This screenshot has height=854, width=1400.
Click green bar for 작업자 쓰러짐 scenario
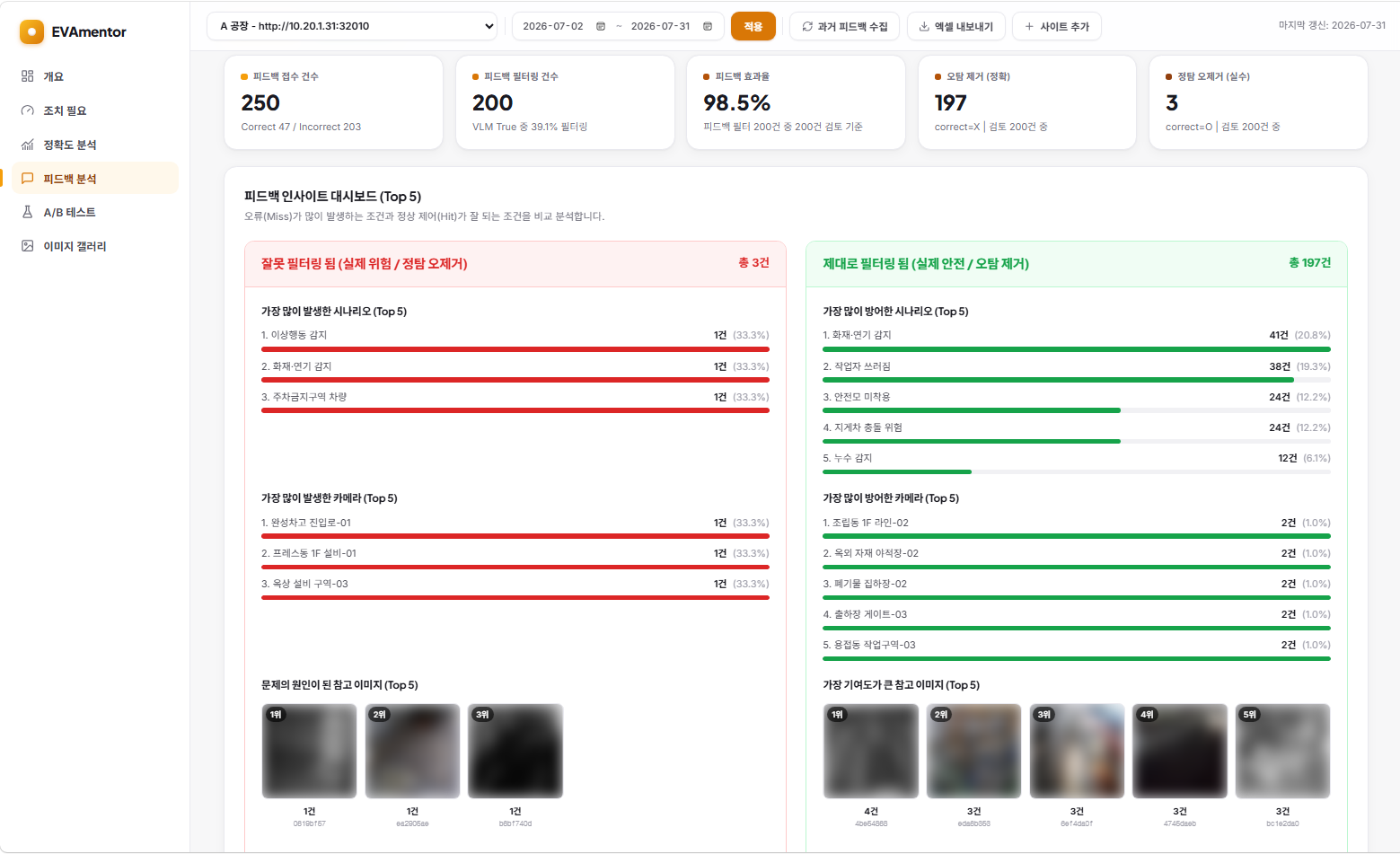pos(1058,380)
